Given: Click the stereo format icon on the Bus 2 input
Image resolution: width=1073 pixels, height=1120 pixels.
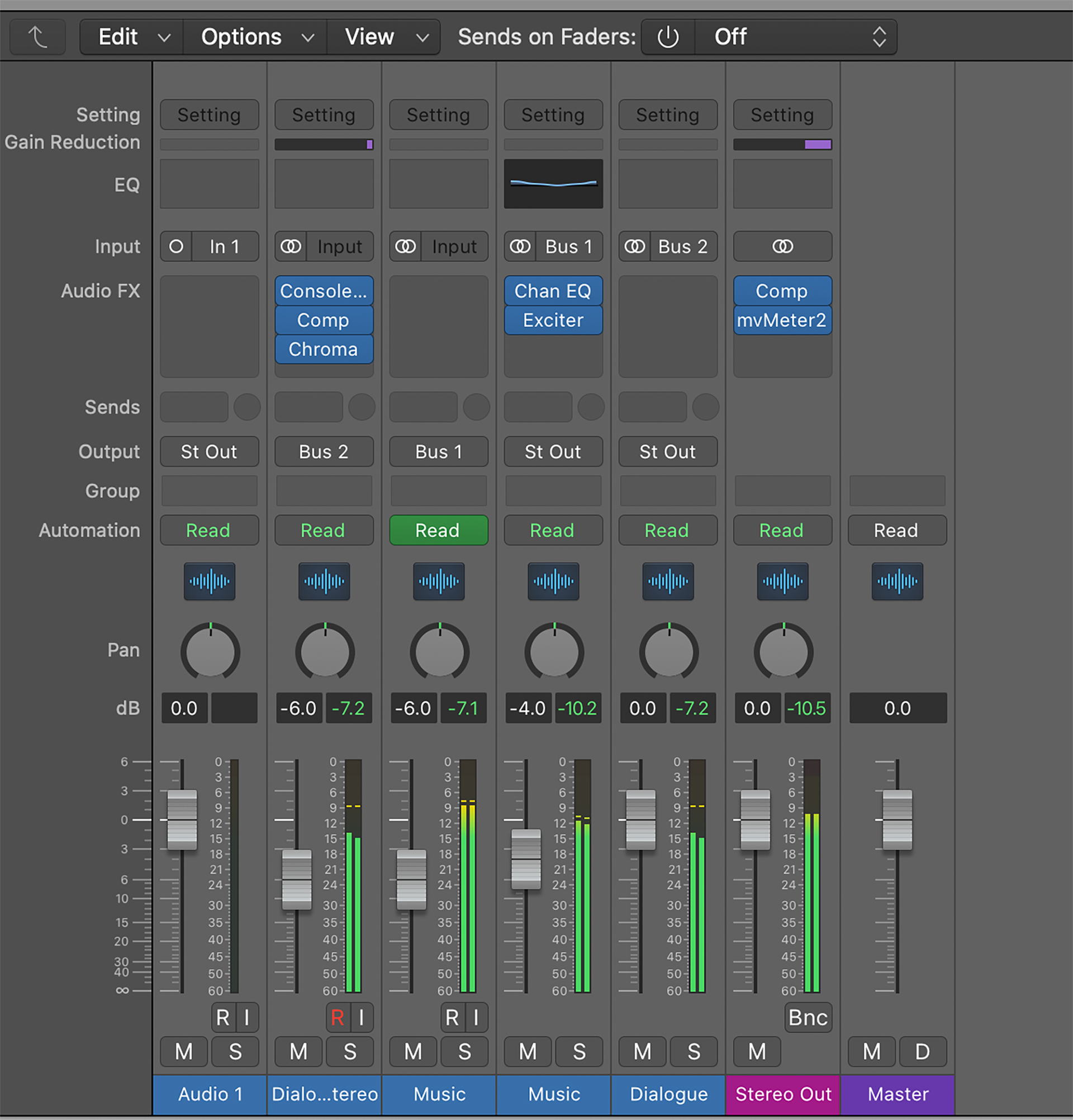Looking at the screenshot, I should point(634,246).
